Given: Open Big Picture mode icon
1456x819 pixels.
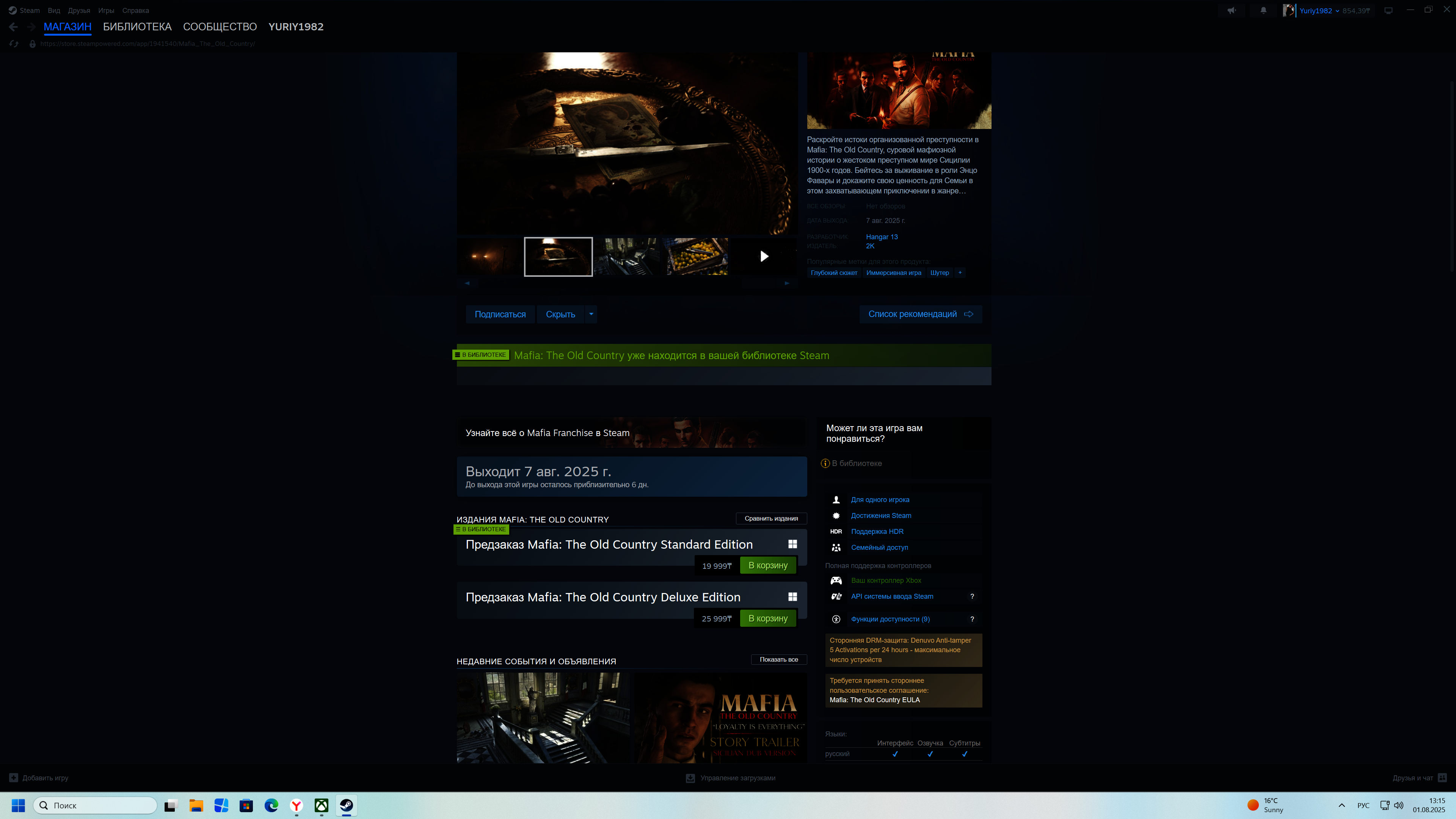Looking at the screenshot, I should click(1388, 10).
